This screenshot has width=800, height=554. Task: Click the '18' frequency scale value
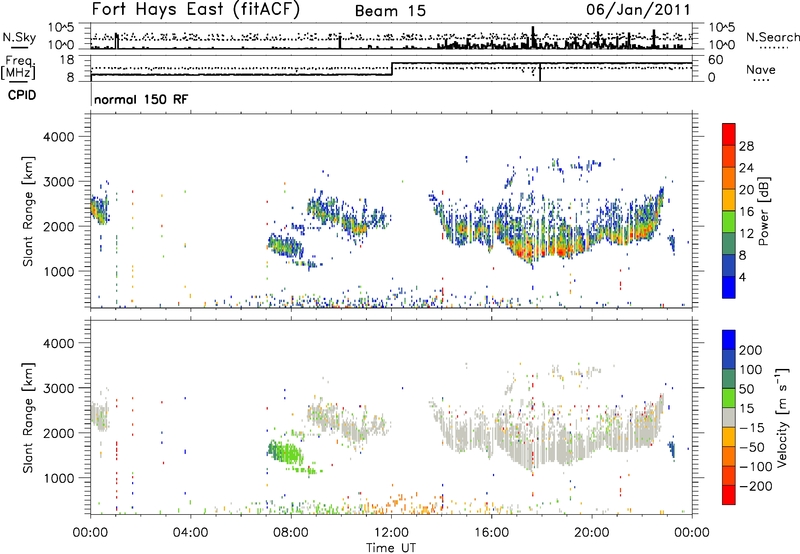[67, 60]
